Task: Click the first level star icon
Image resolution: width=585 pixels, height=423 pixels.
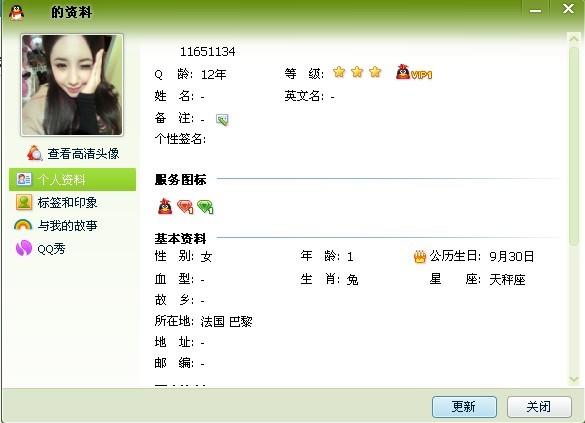Action: (339, 72)
